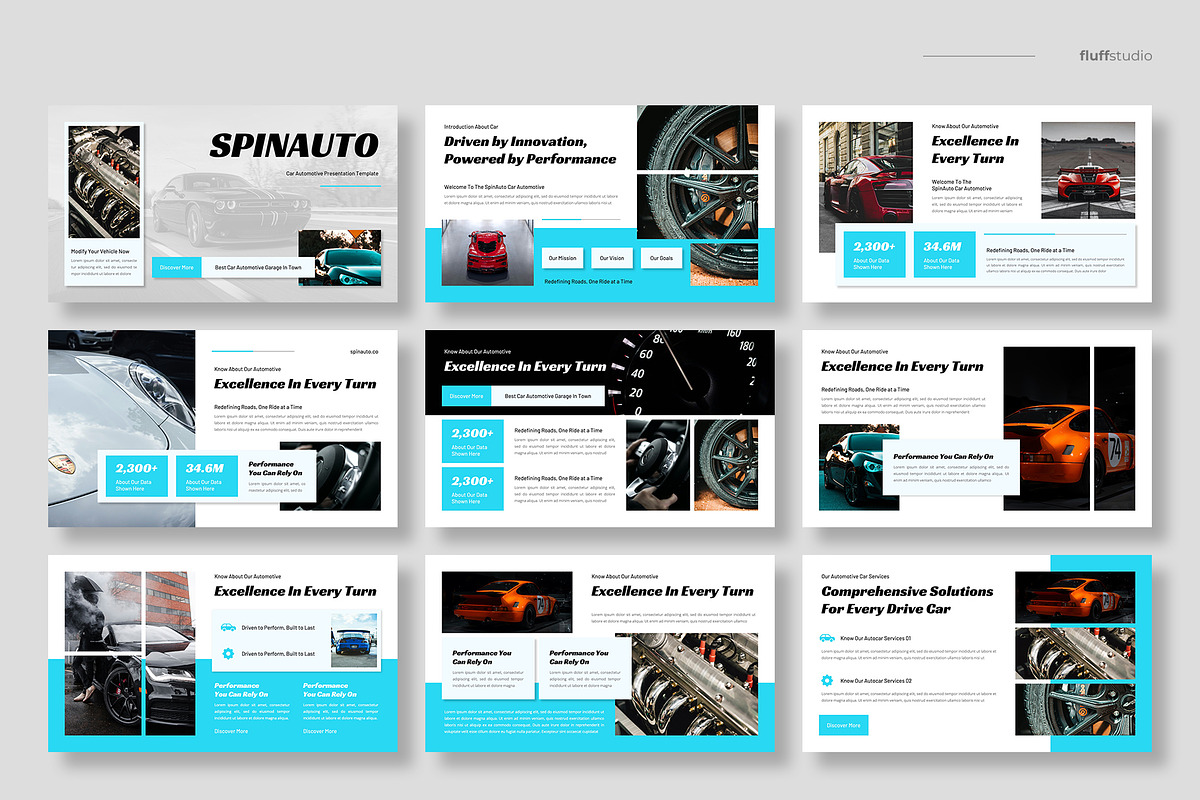Select orange car photo on Comprehensive Solutions slide
Image resolution: width=1200 pixels, height=800 pixels.
1075,596
